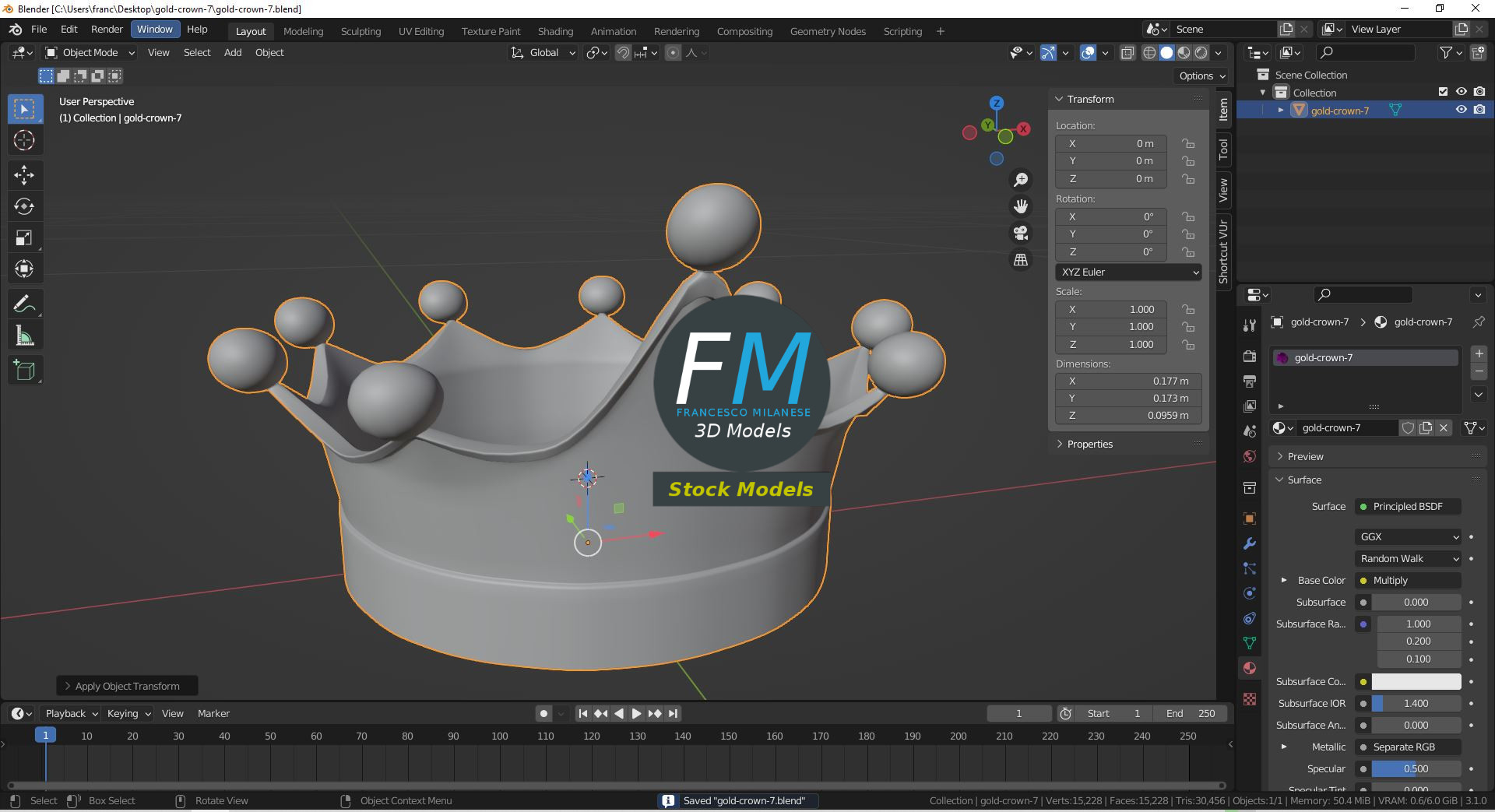
Task: Switch to the Modeling workspace tab
Action: (x=303, y=31)
